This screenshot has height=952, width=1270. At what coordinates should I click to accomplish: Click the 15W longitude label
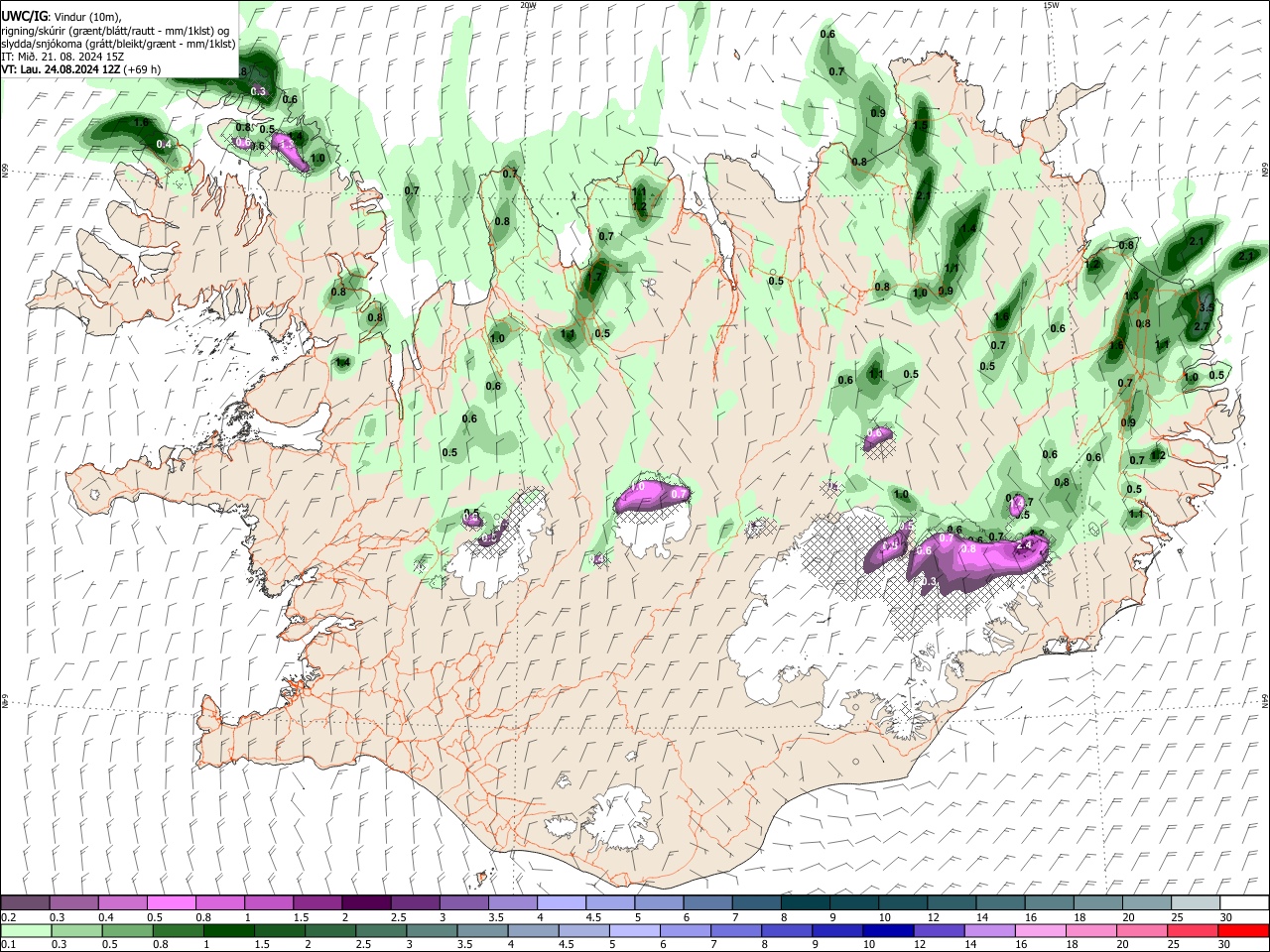(x=1051, y=5)
